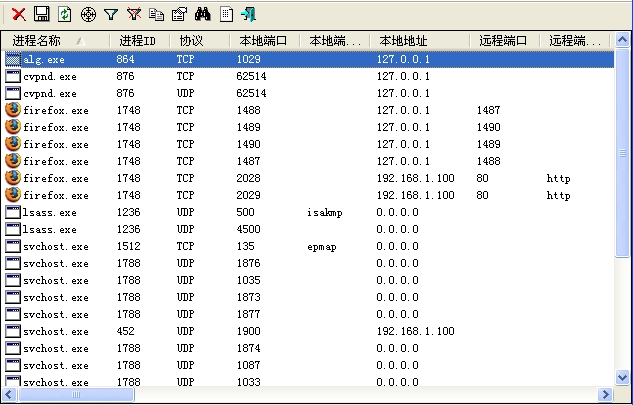Click the truncated 远程端... column header
This screenshot has width=633, height=405.
pos(575,41)
